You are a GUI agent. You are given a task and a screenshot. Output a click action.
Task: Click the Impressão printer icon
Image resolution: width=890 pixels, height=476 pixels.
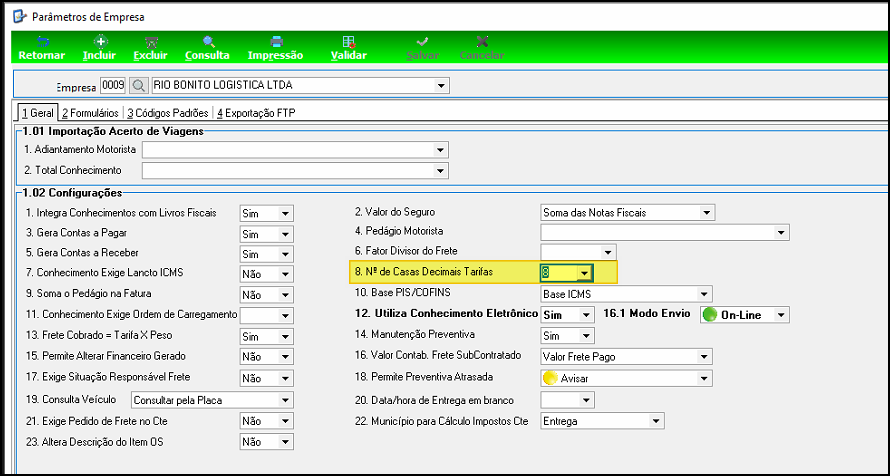[276, 42]
